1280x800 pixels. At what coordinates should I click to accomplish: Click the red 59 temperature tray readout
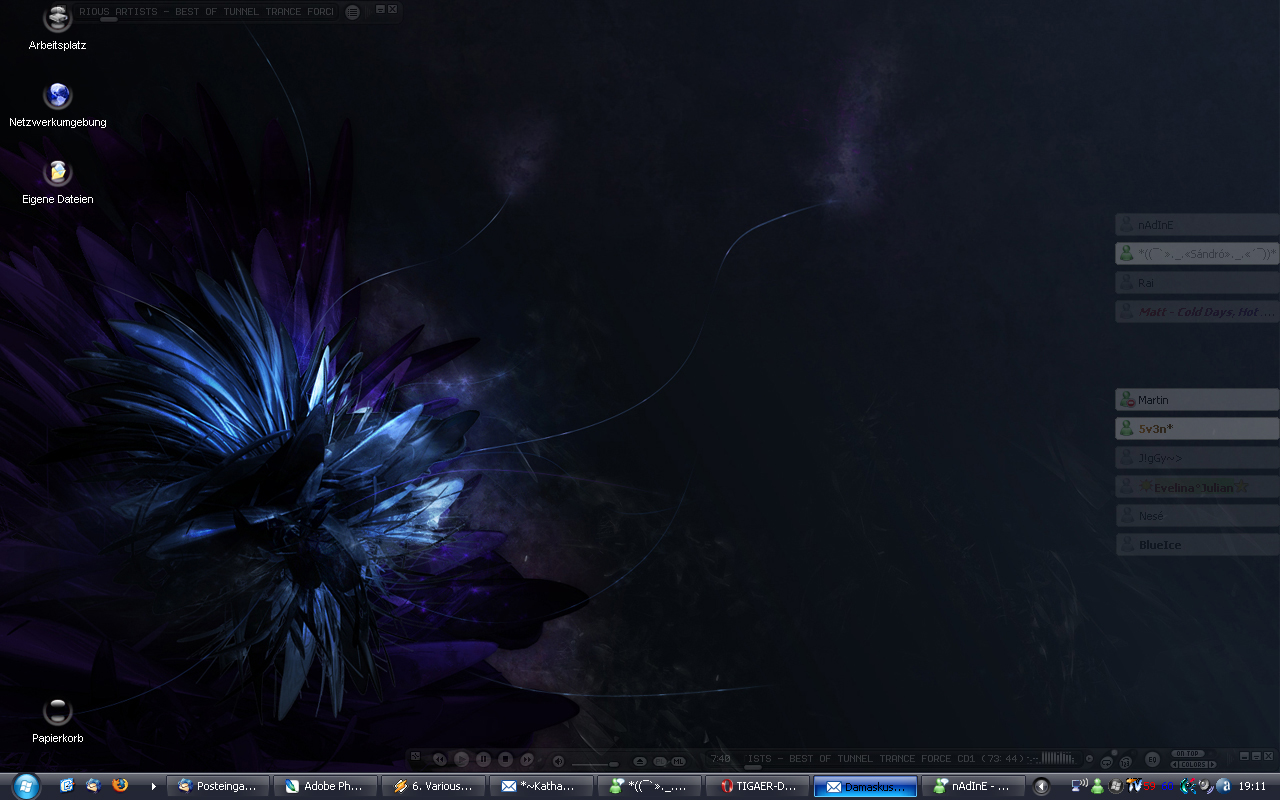(1149, 786)
